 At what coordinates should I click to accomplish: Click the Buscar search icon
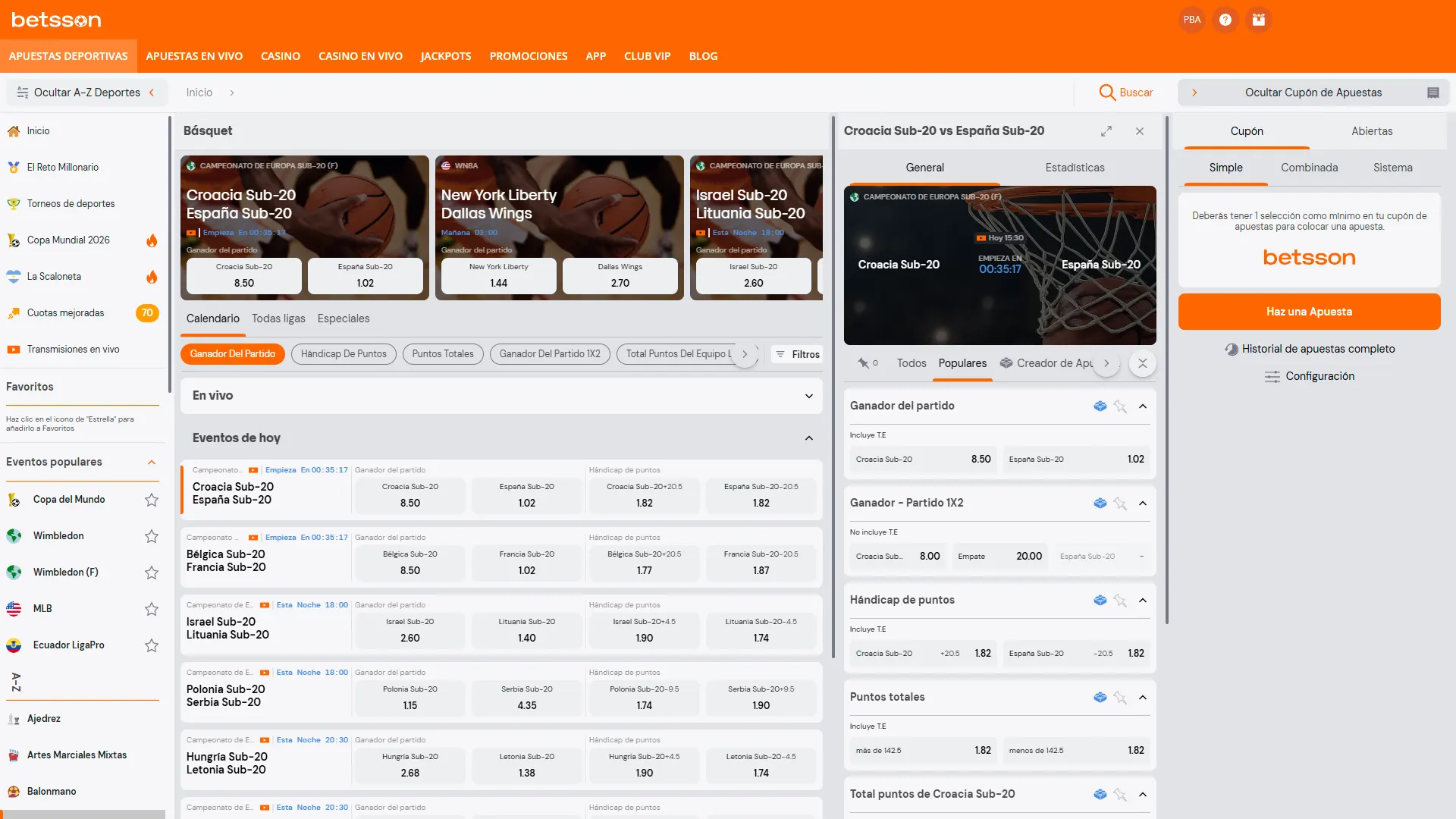pyautogui.click(x=1107, y=93)
